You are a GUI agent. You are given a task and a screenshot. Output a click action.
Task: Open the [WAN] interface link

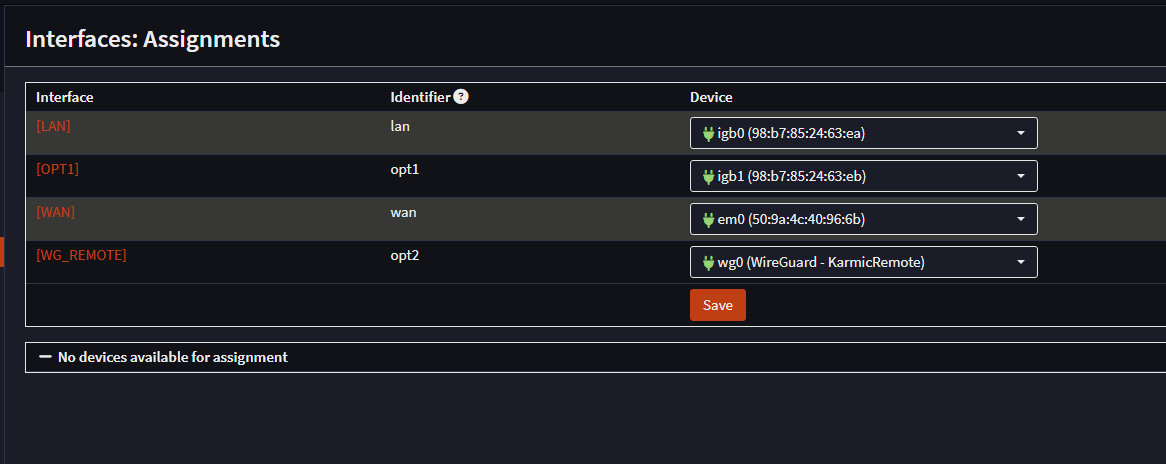56,213
